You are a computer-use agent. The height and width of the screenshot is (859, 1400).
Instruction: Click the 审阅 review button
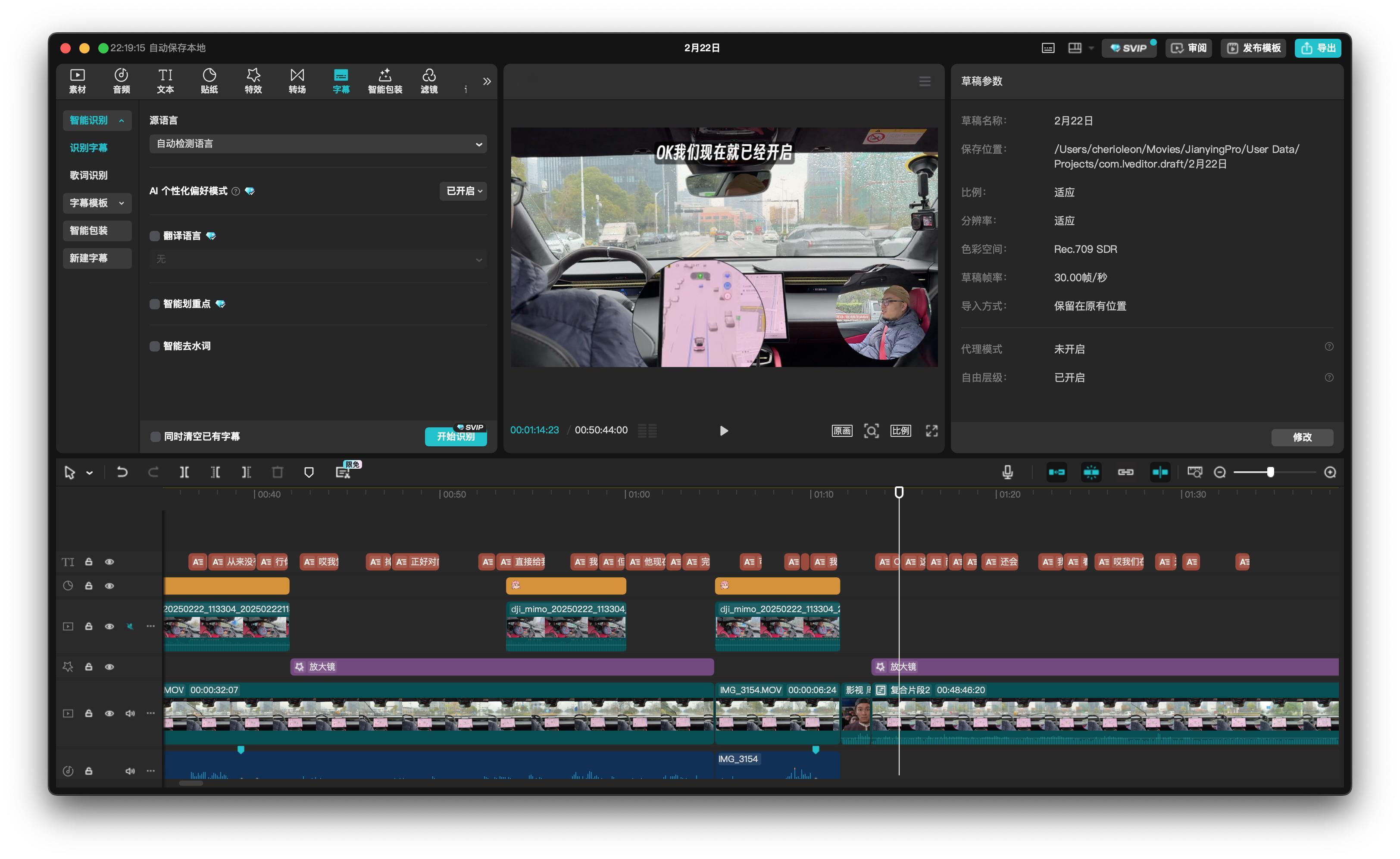(x=1188, y=48)
